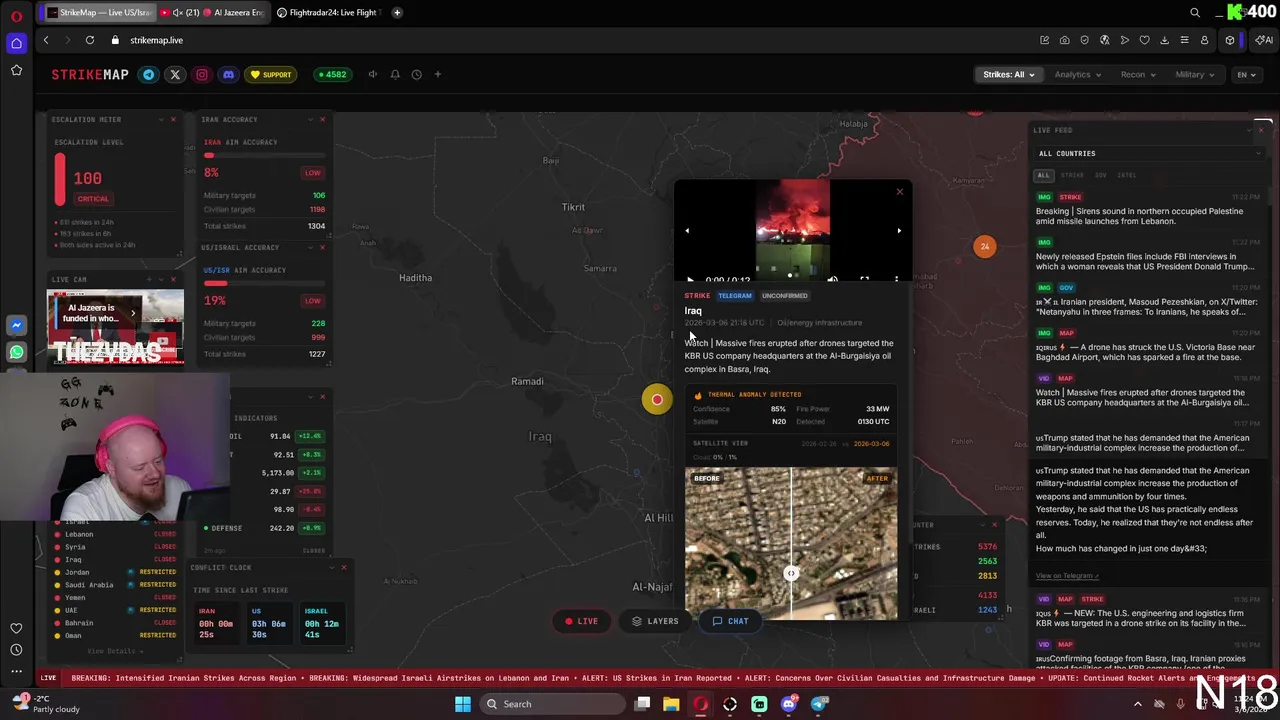Go back in browser history
This screenshot has width=1280, height=720.
point(46,40)
